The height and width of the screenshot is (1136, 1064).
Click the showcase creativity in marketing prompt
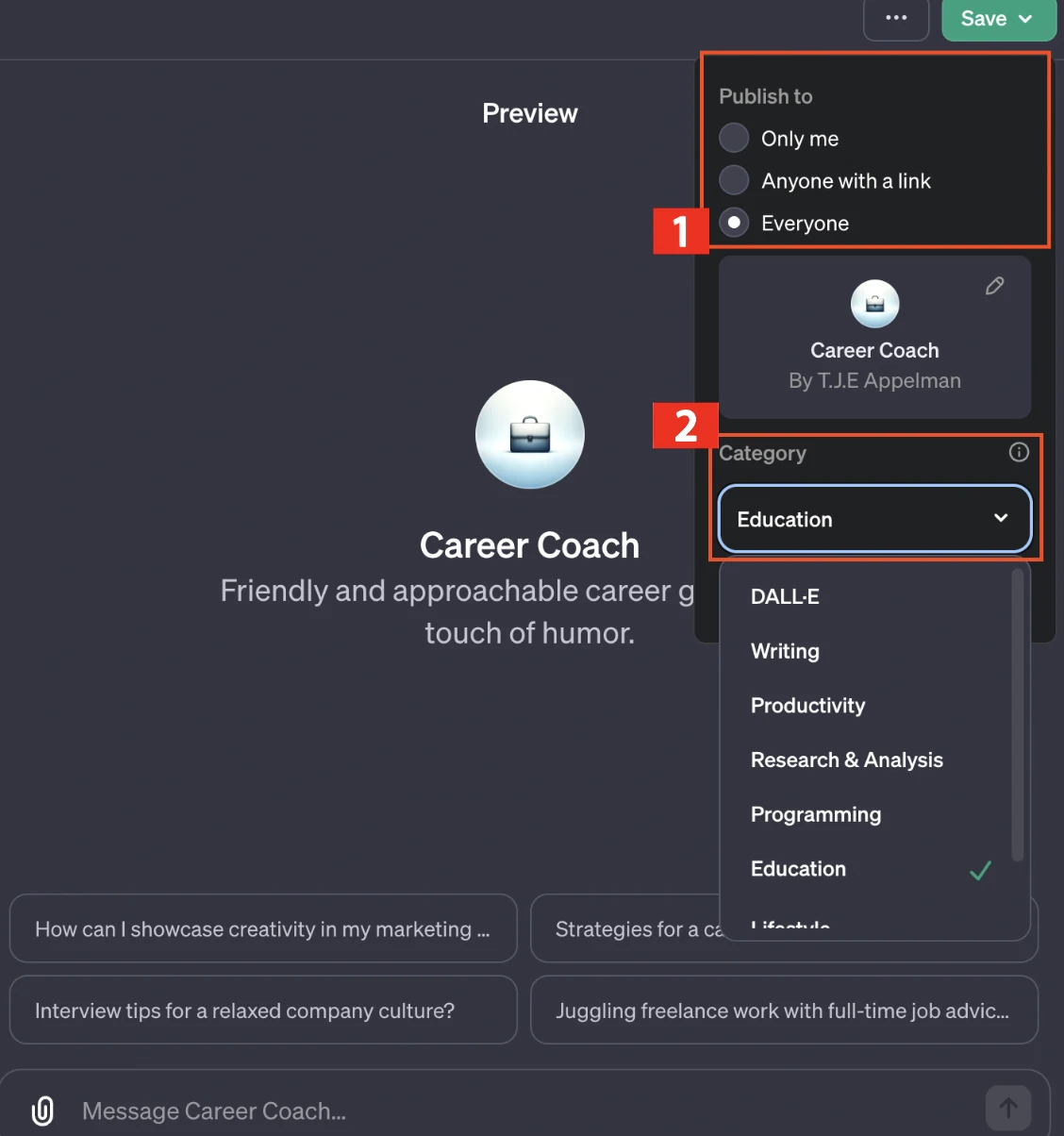click(x=263, y=928)
